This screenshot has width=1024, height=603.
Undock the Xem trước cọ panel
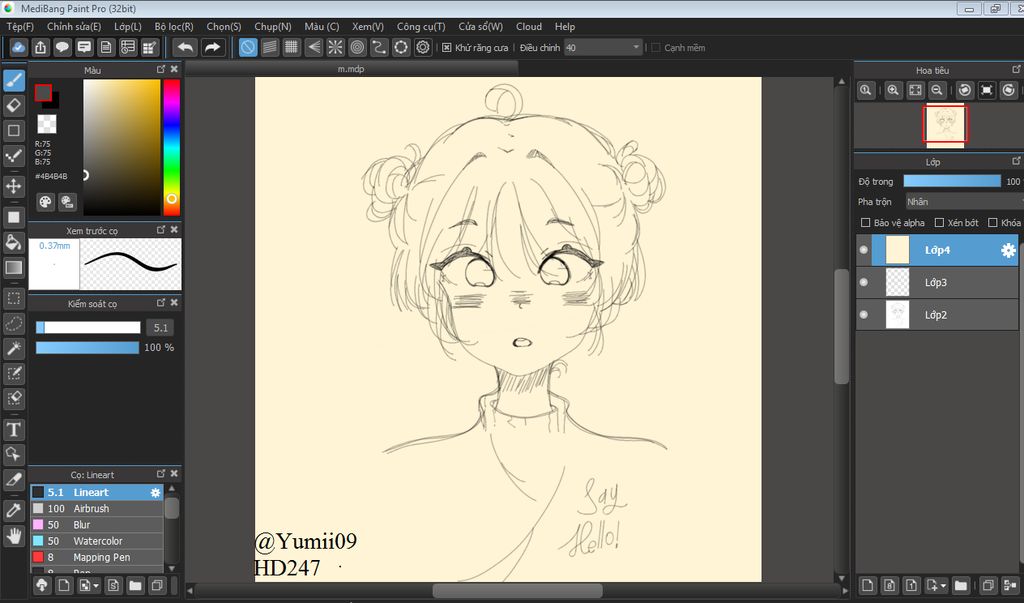(x=161, y=229)
